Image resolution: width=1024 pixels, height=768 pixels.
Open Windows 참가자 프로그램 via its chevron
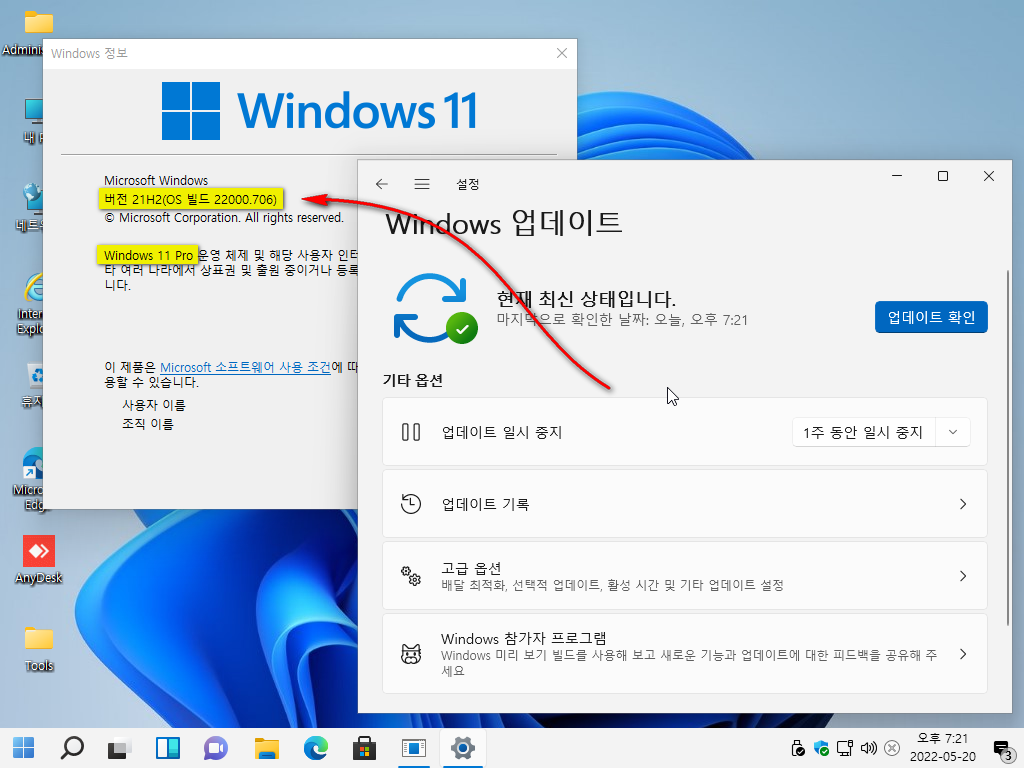coord(963,654)
